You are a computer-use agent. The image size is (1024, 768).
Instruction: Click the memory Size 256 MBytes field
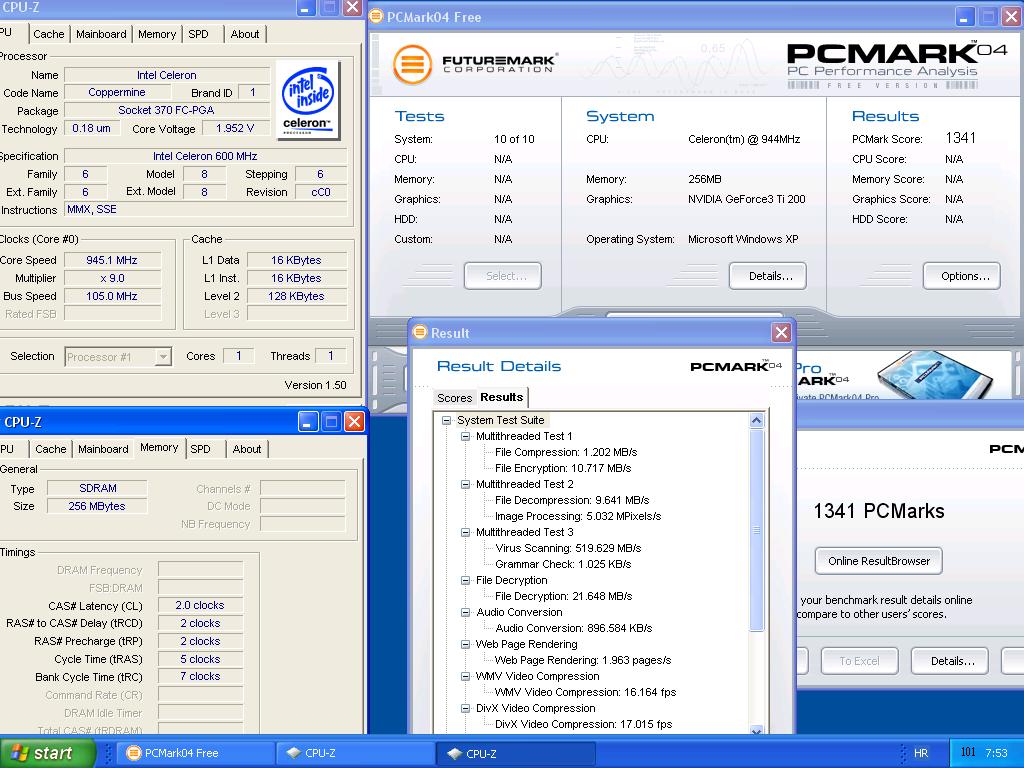[97, 506]
